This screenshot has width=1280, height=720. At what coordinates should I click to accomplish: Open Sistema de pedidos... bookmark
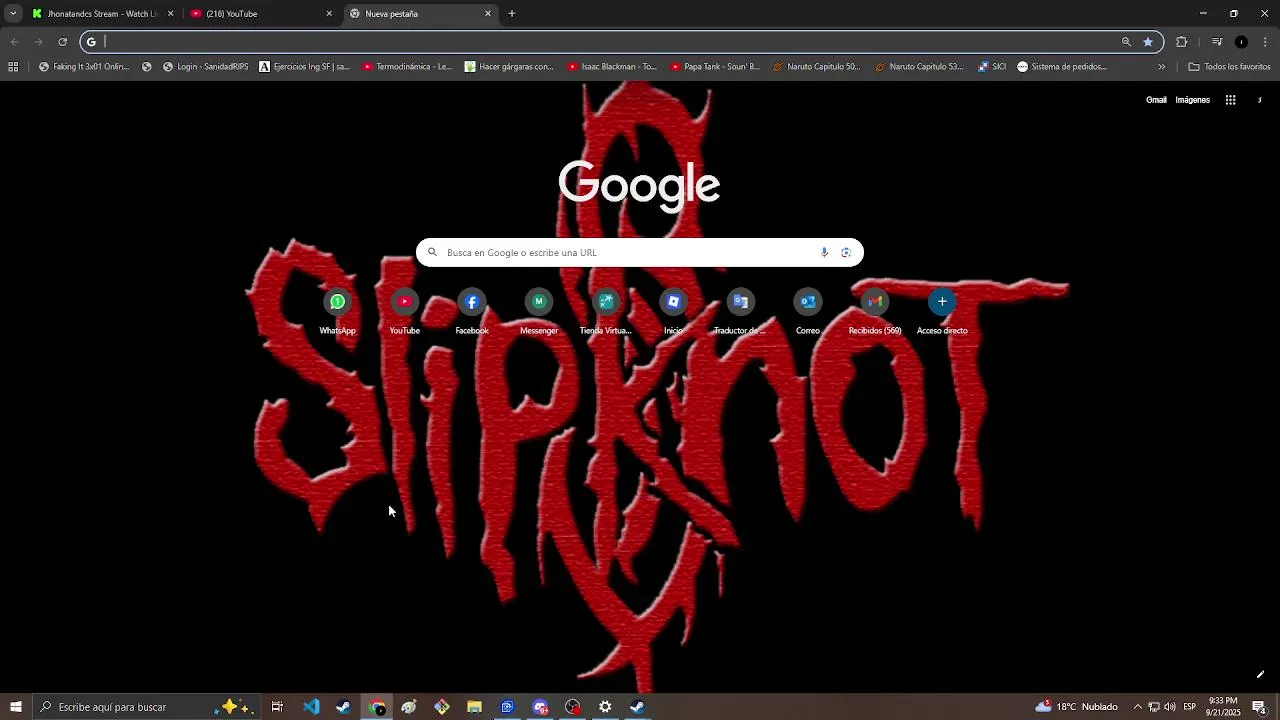tap(1061, 67)
